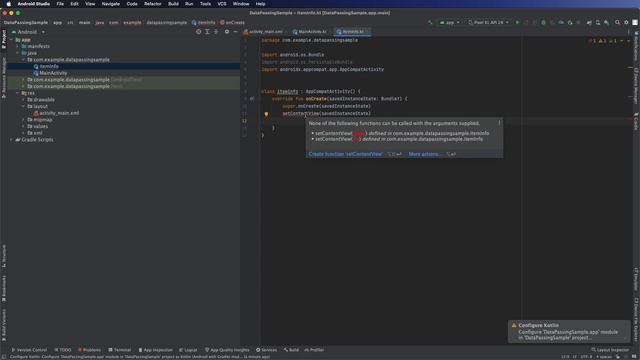The image size is (640, 360).
Task: Select ItemInfo in the project tree
Action: 49,67
